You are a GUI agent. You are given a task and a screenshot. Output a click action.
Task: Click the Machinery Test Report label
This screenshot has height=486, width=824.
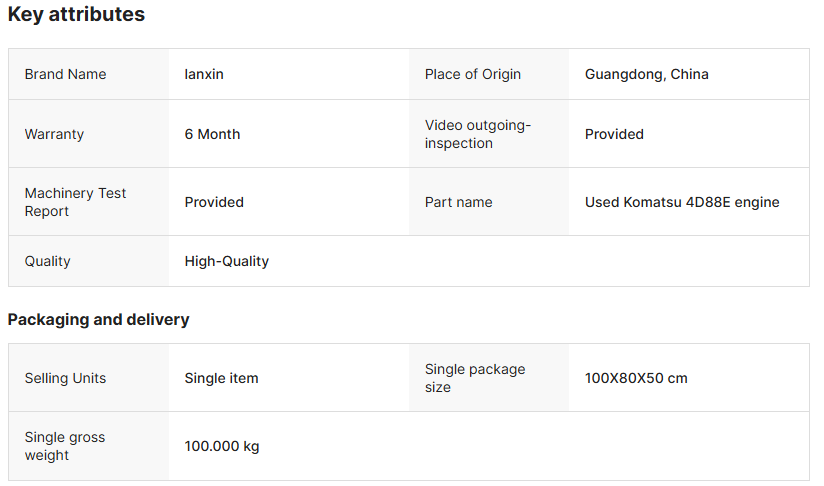tap(75, 202)
